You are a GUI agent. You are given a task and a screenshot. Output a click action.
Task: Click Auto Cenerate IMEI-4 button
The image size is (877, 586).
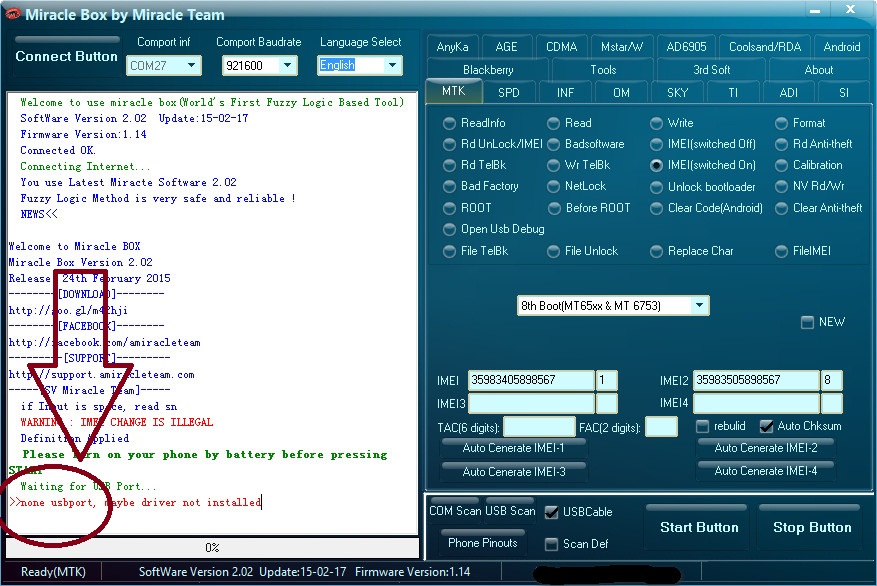click(x=766, y=471)
